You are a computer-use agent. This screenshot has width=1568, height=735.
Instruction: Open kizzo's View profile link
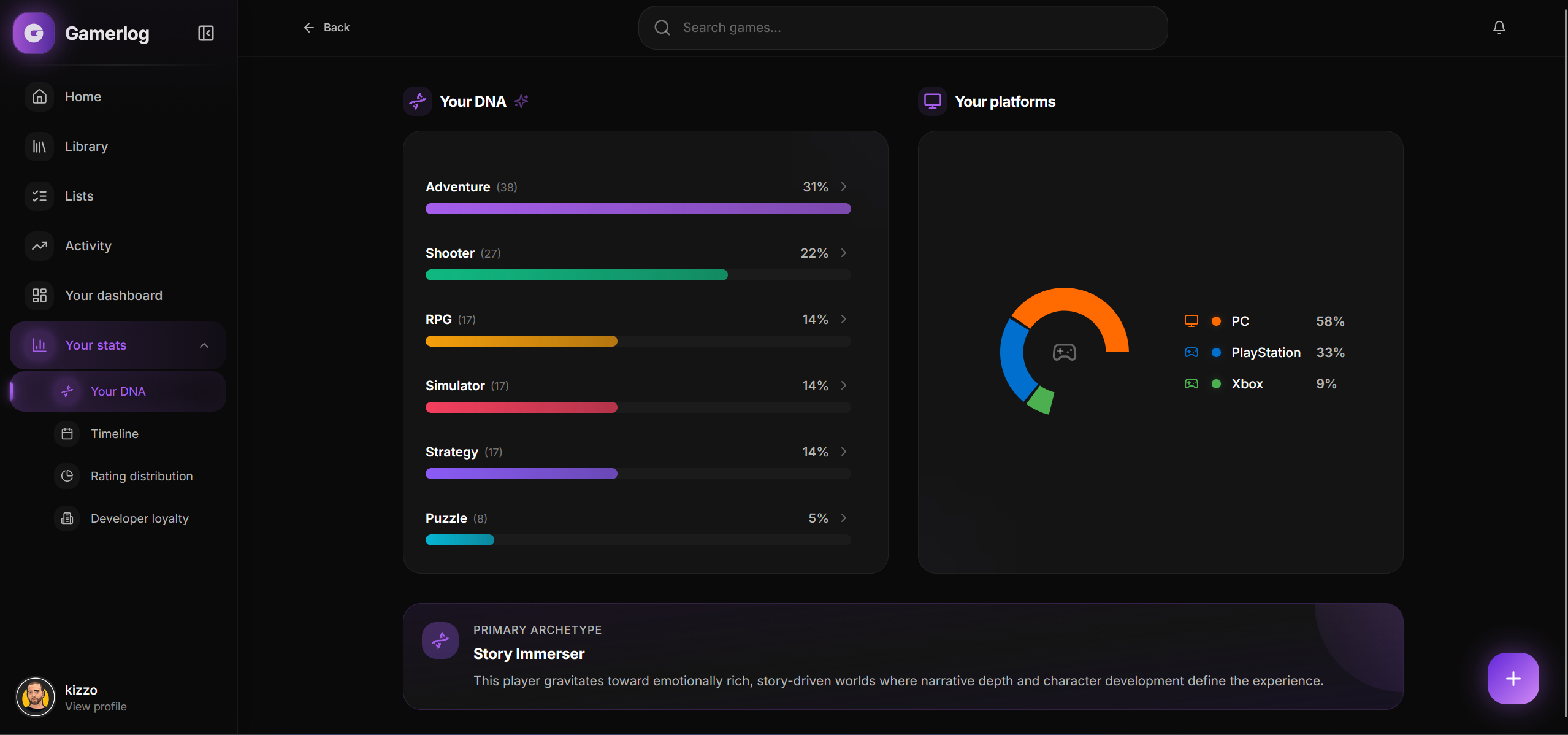tap(95, 706)
